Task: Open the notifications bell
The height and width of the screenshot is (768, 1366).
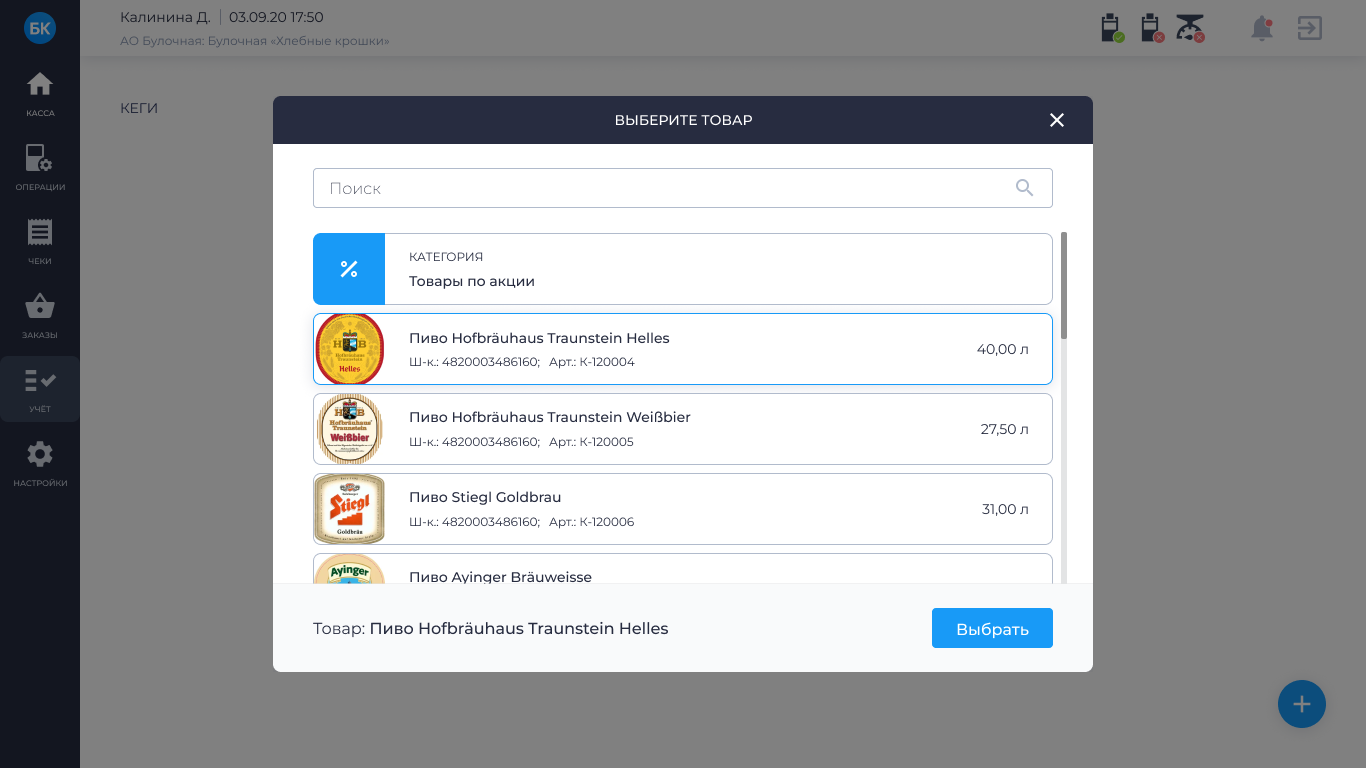Action: coord(1262,28)
